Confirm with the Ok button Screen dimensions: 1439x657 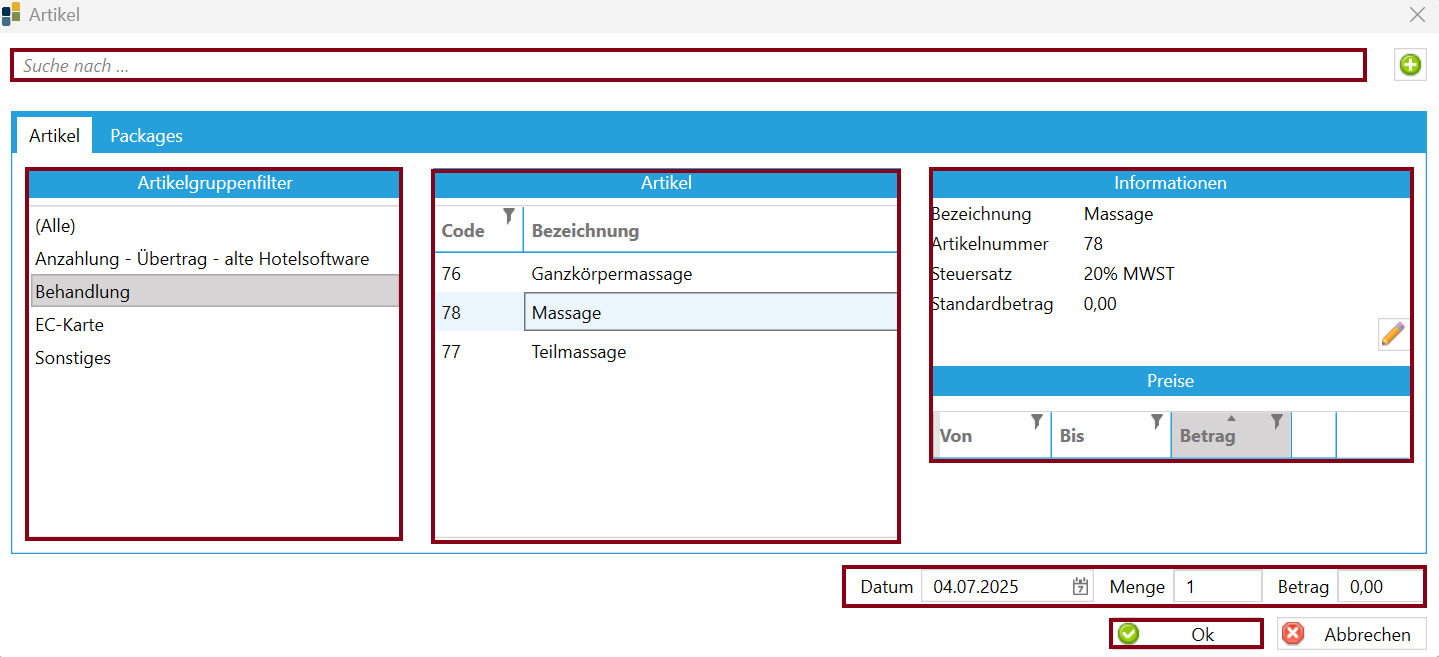point(1186,634)
